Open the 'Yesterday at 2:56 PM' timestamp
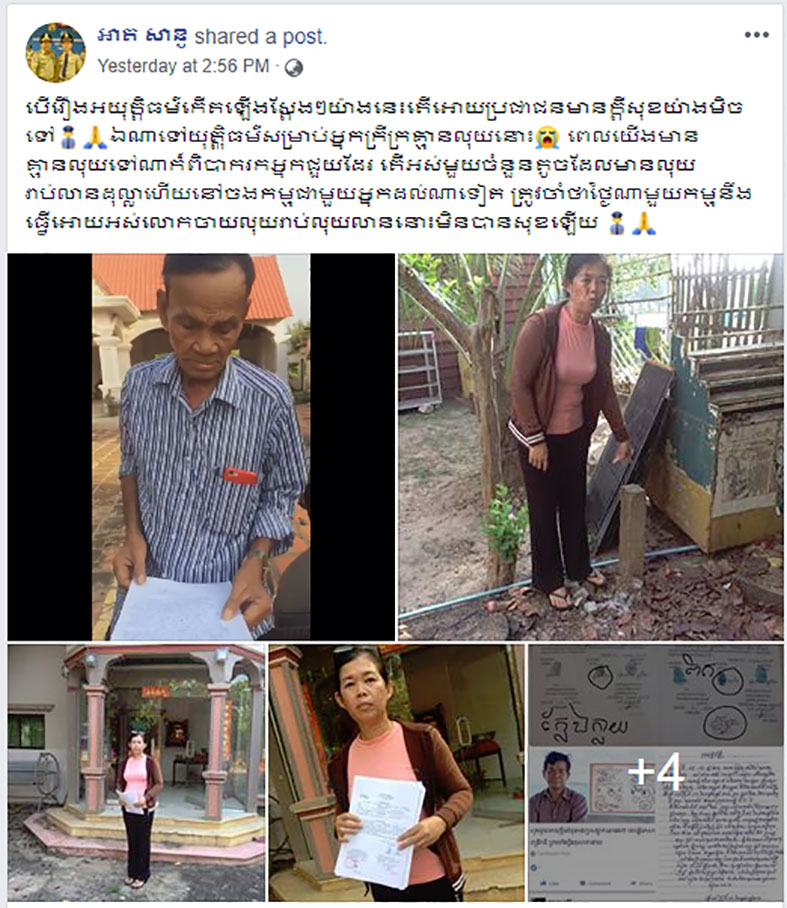This screenshot has height=908, width=787. tap(183, 66)
